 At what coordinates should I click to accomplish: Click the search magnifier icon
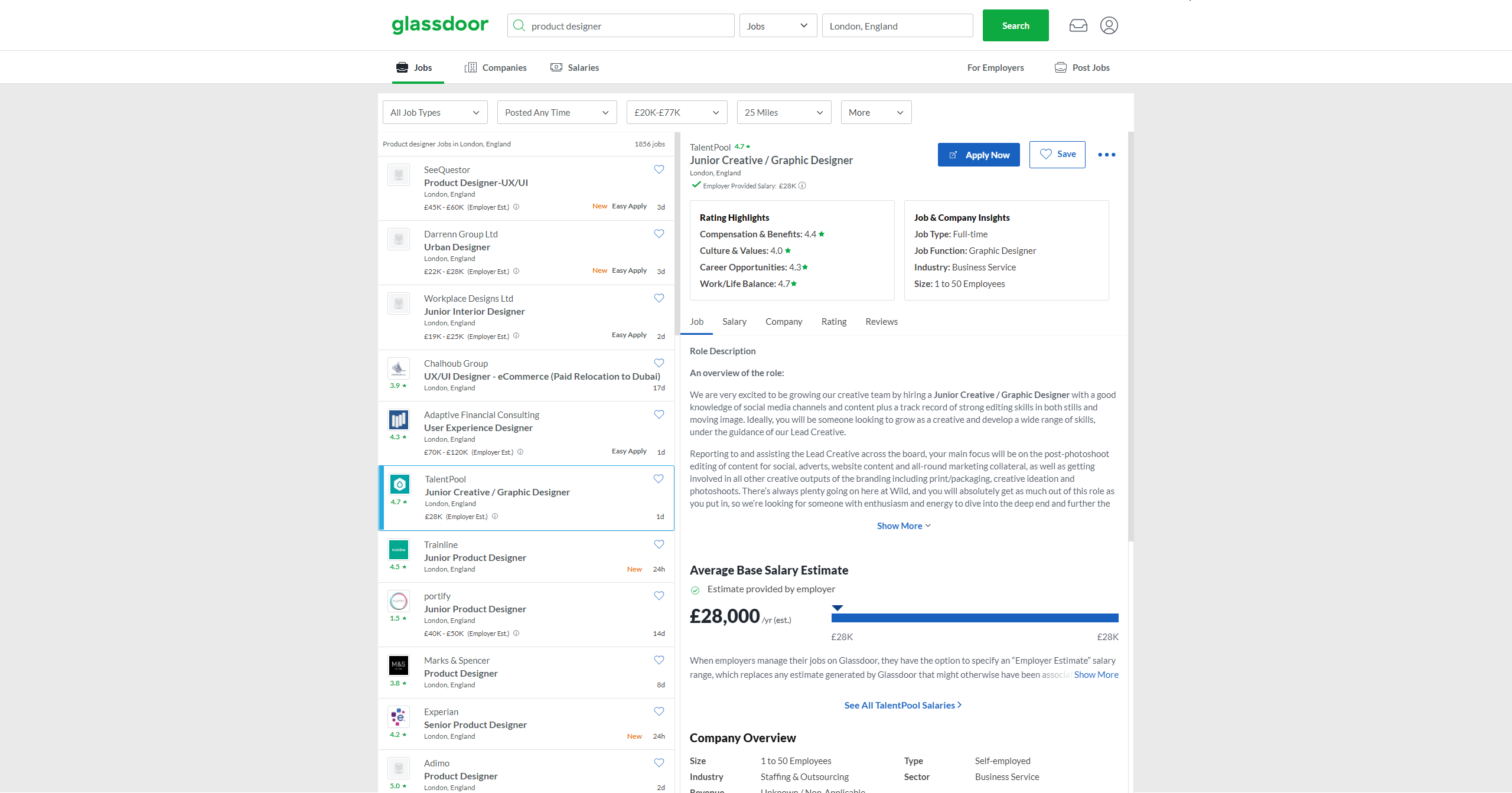click(519, 25)
